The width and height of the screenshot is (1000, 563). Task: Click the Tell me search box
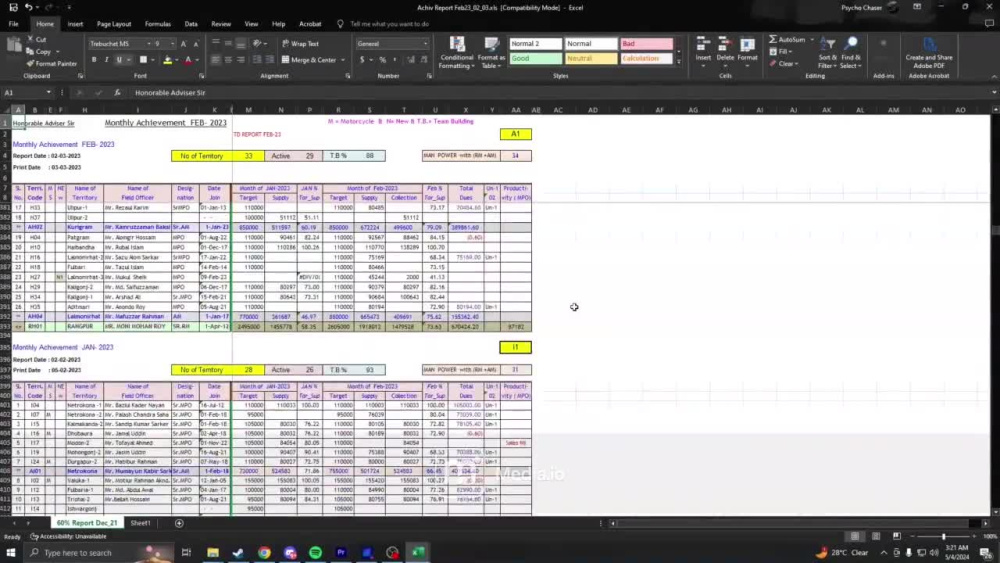(389, 24)
